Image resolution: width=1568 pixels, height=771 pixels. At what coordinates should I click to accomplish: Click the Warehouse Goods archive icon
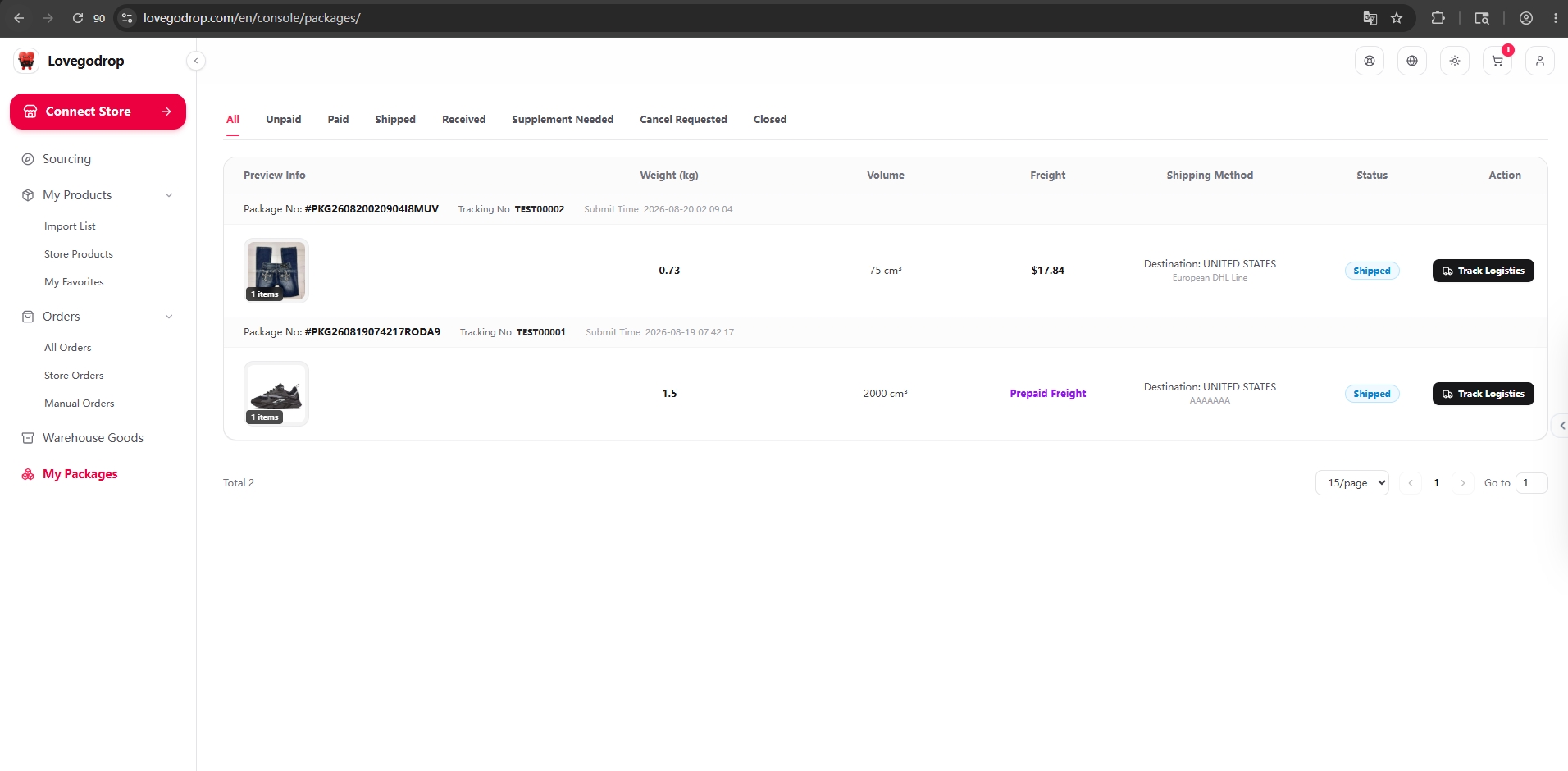(x=28, y=438)
